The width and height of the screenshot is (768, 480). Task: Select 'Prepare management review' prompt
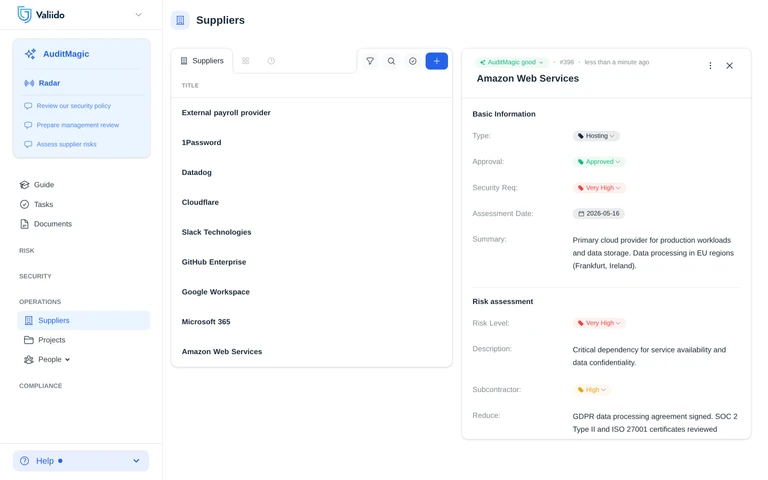click(77, 125)
